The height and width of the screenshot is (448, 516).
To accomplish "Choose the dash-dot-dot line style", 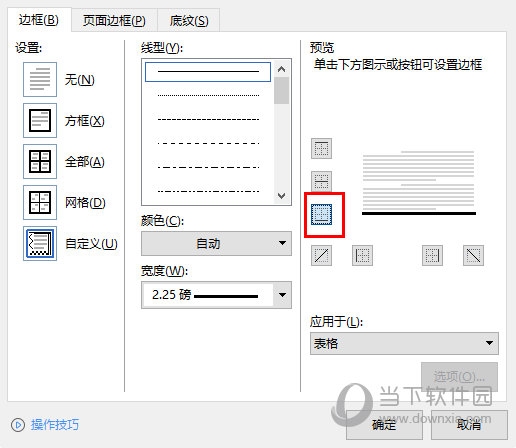I will (x=208, y=191).
